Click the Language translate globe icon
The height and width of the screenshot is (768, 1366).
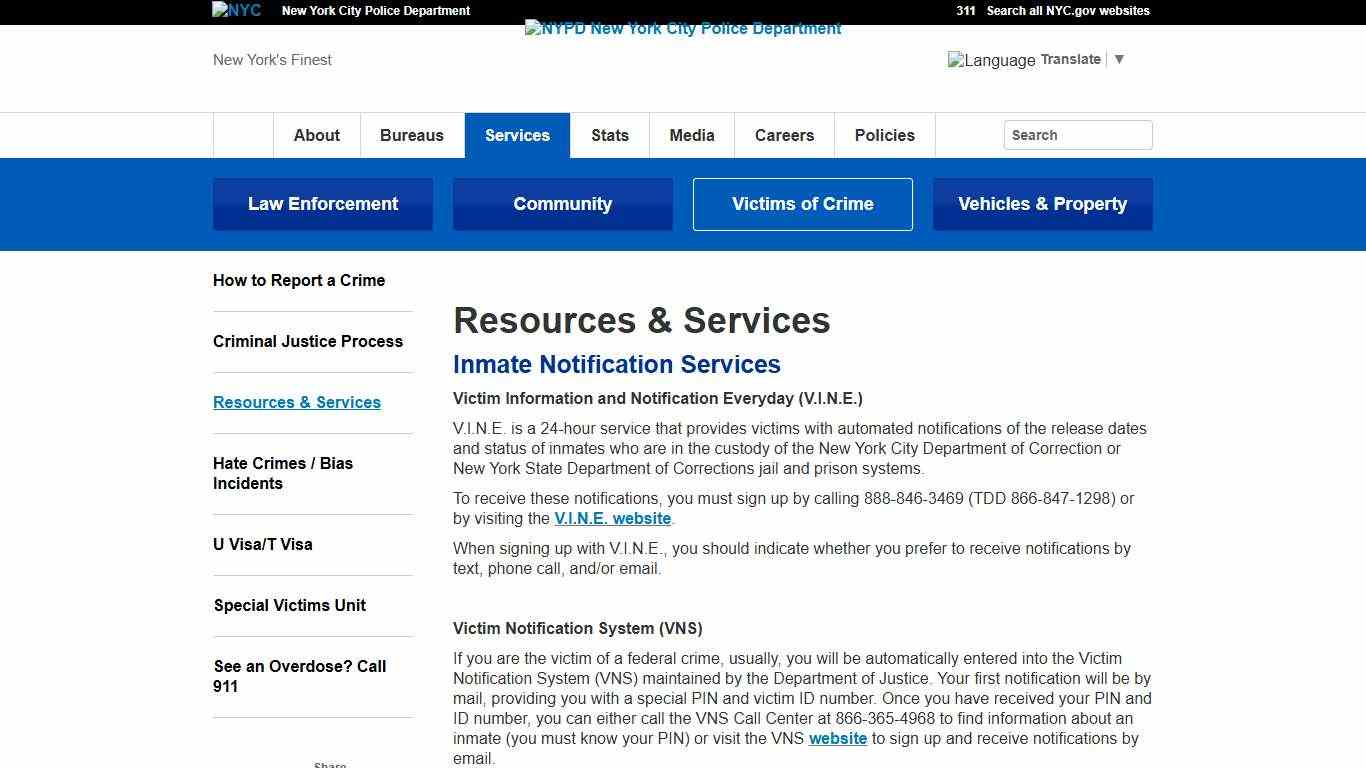(957, 60)
